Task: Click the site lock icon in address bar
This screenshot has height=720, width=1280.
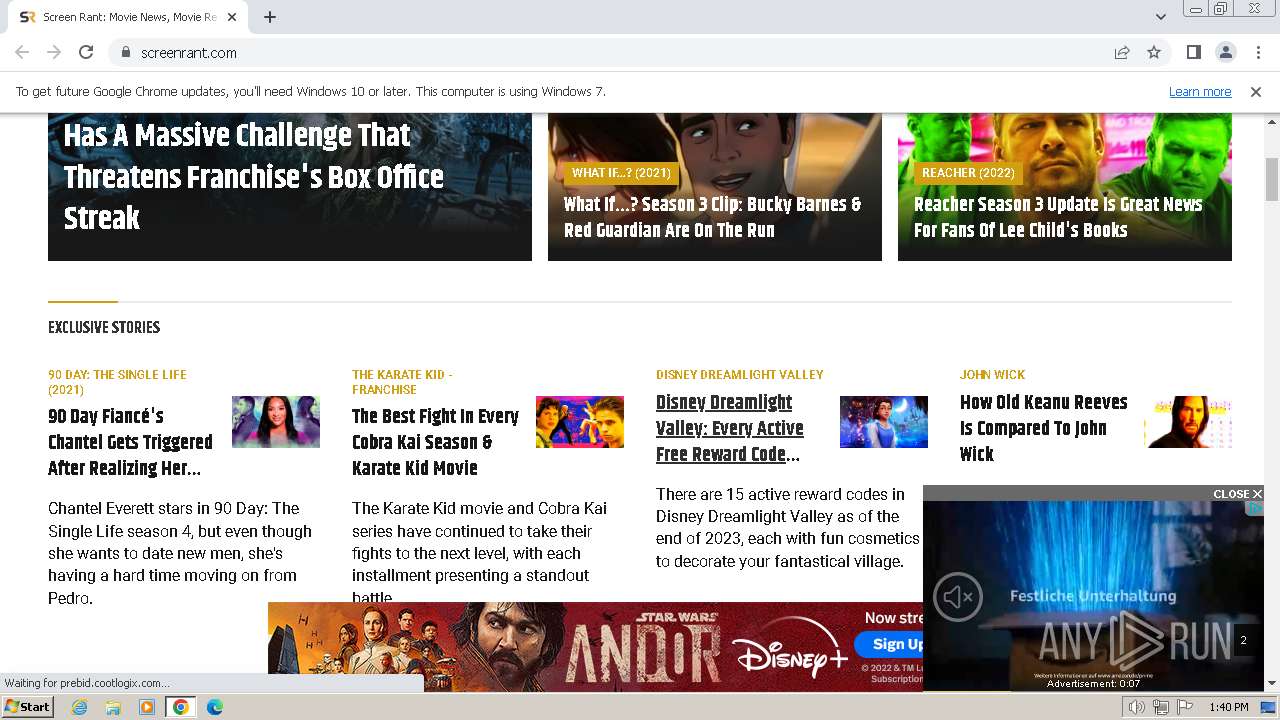Action: click(125, 52)
